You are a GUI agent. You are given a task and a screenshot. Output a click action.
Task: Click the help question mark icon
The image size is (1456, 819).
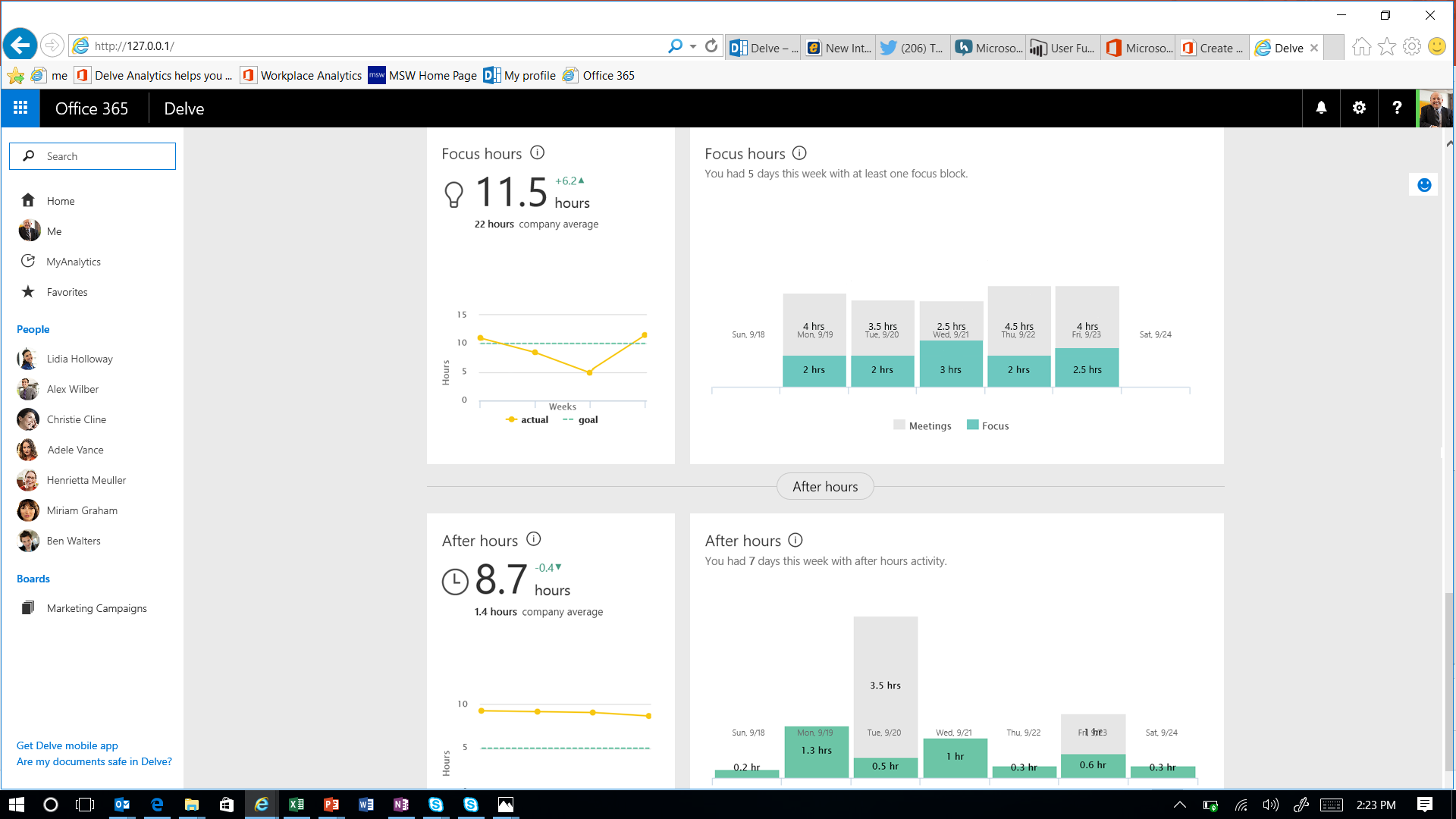coord(1397,108)
